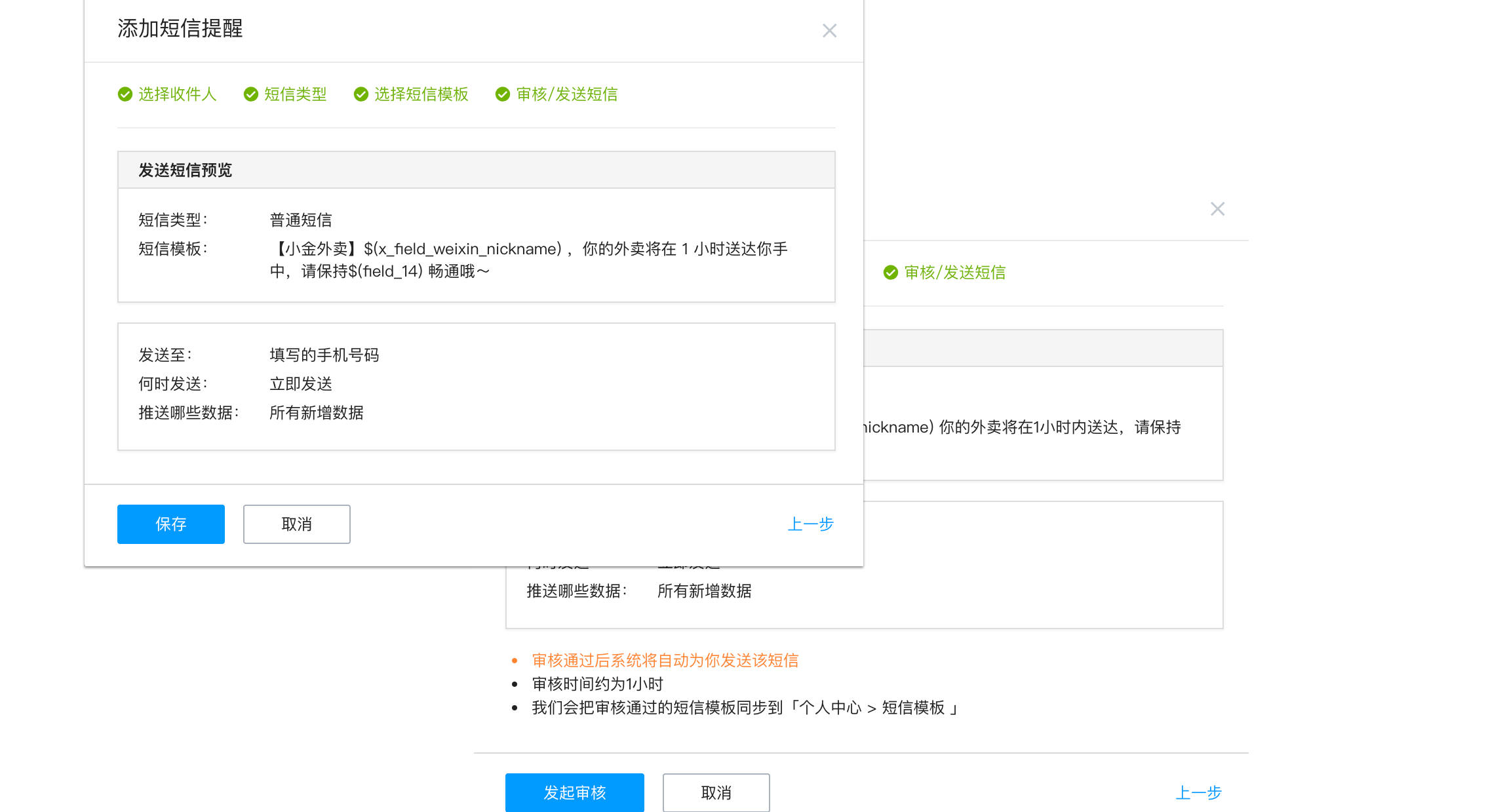This screenshot has width=1505, height=812.
Task: Click the 短信类型: label in preview
Action: 173,220
